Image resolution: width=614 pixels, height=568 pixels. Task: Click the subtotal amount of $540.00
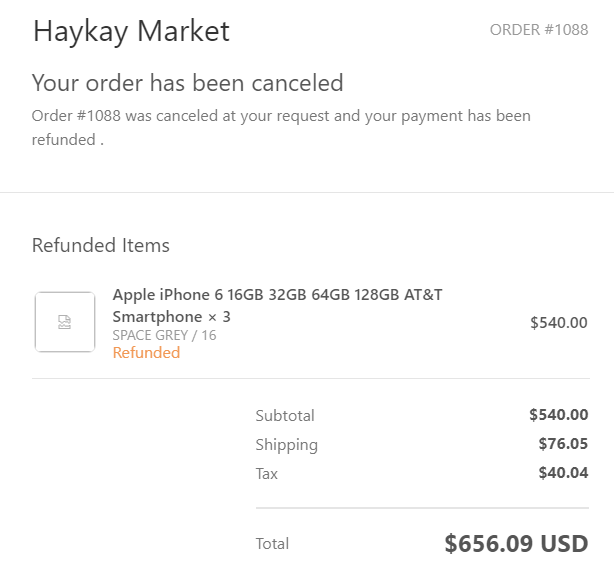pyautogui.click(x=558, y=415)
